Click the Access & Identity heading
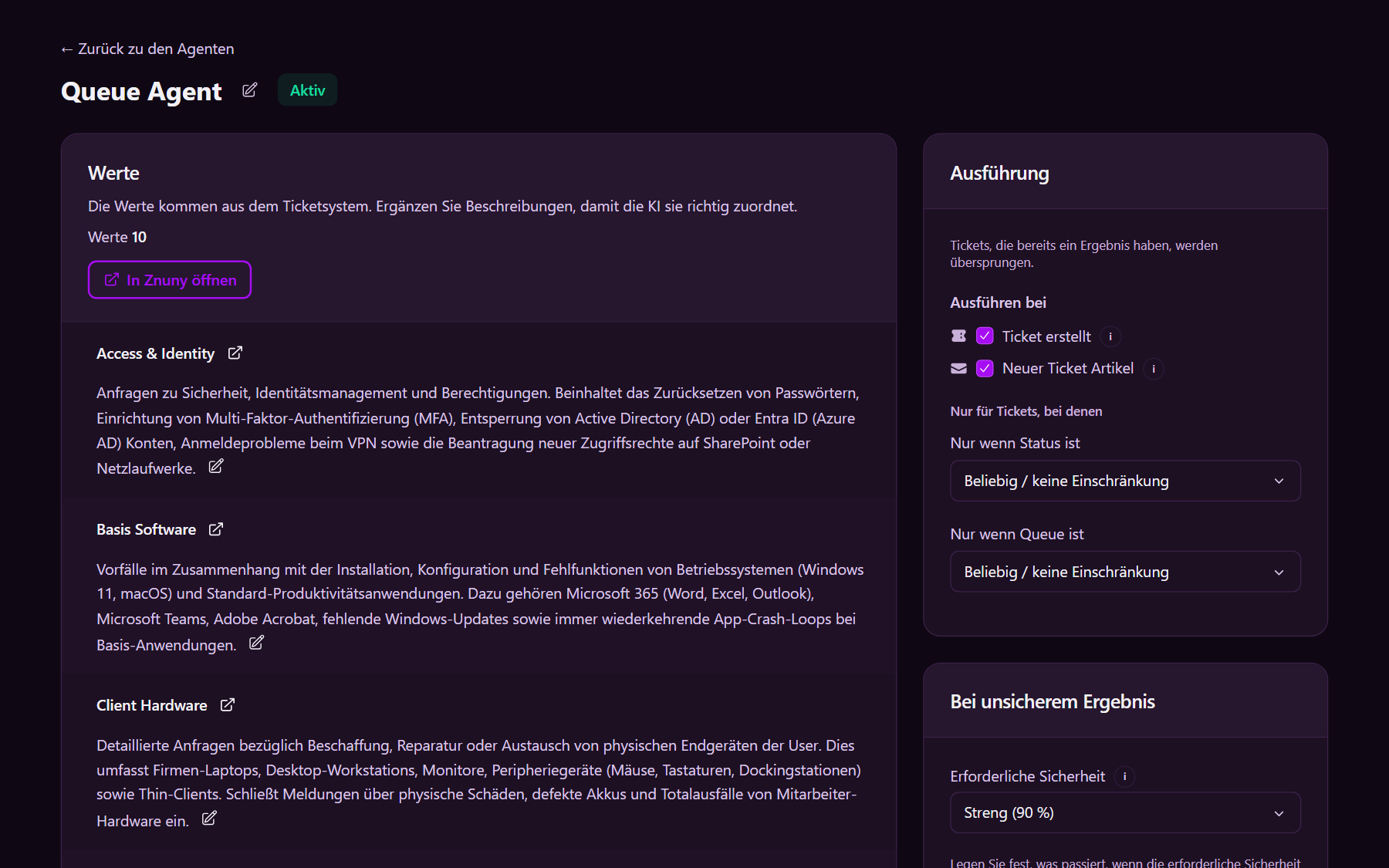 tap(155, 353)
